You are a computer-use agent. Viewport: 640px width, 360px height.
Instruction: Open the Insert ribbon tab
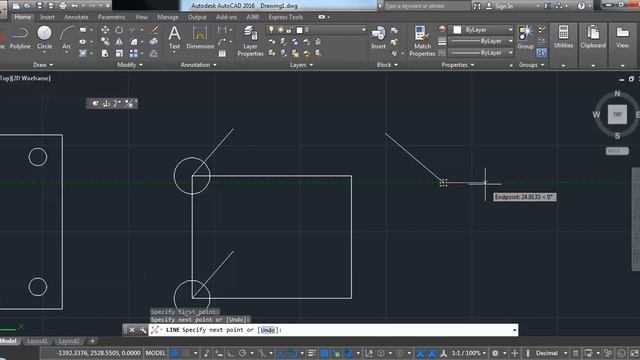coord(47,17)
